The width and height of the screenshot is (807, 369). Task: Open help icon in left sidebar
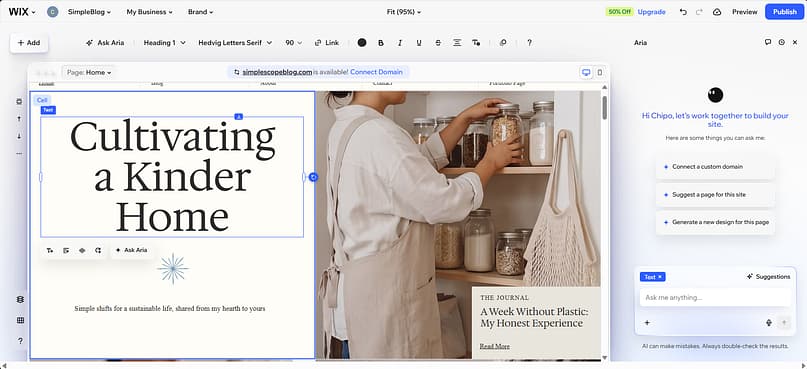point(20,341)
